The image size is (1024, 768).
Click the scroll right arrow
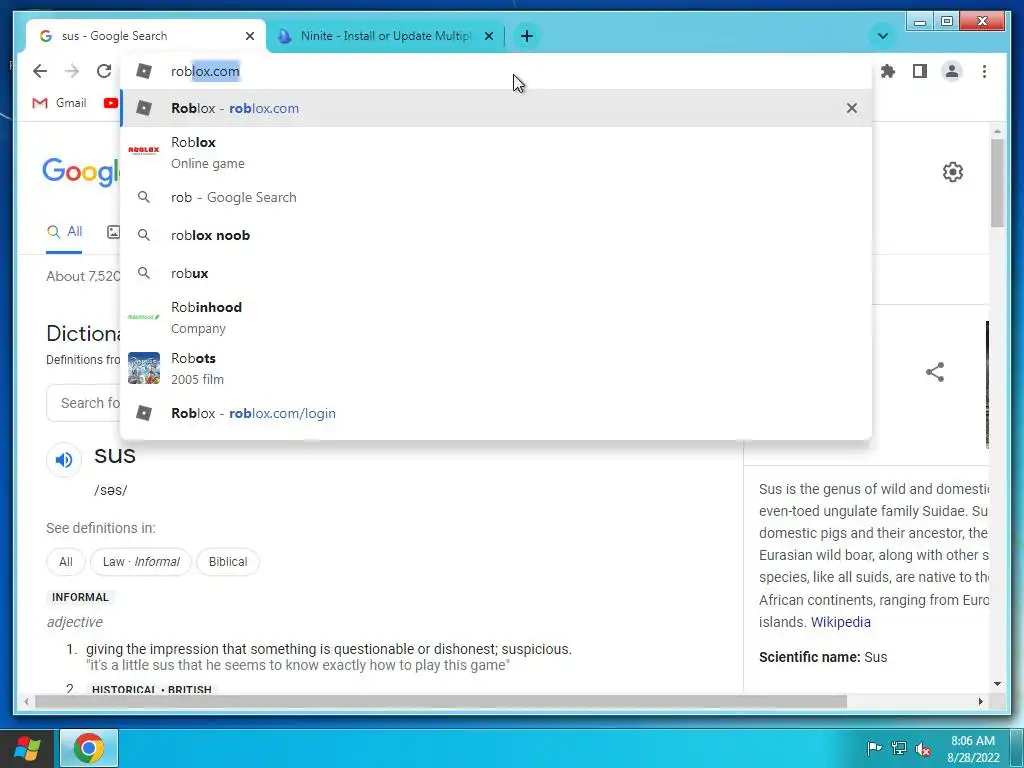(980, 701)
